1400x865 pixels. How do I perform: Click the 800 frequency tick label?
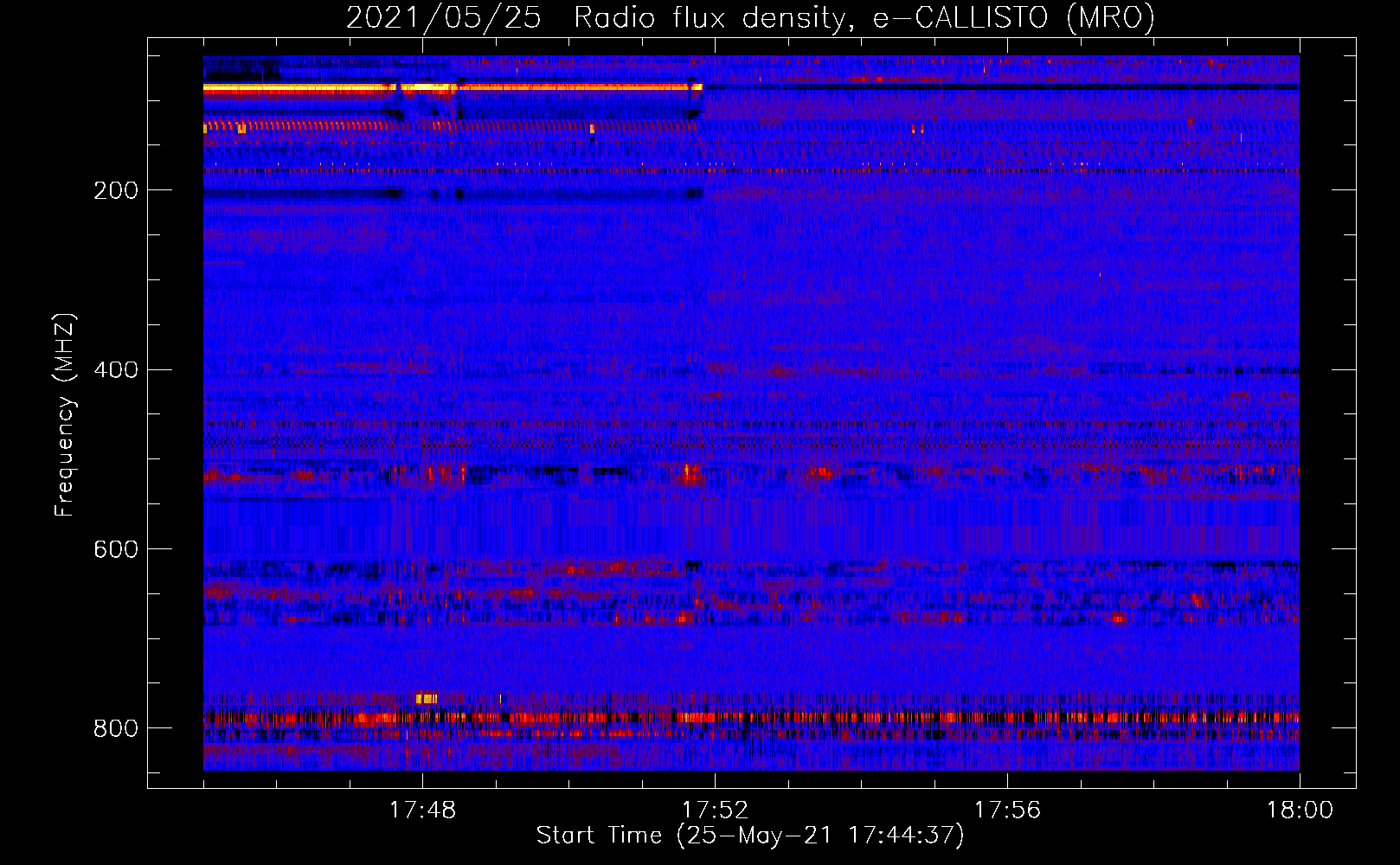pyautogui.click(x=116, y=728)
